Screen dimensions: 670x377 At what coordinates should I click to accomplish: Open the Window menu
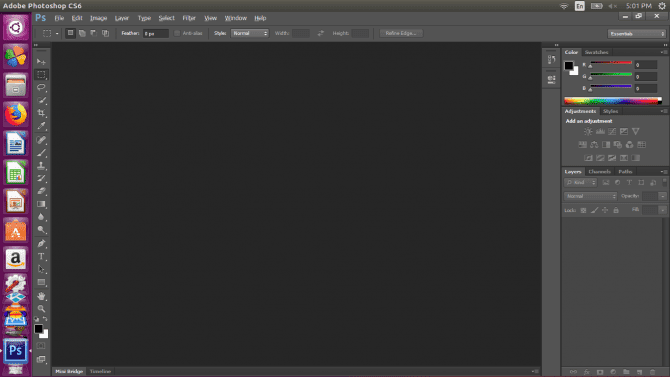[235, 18]
